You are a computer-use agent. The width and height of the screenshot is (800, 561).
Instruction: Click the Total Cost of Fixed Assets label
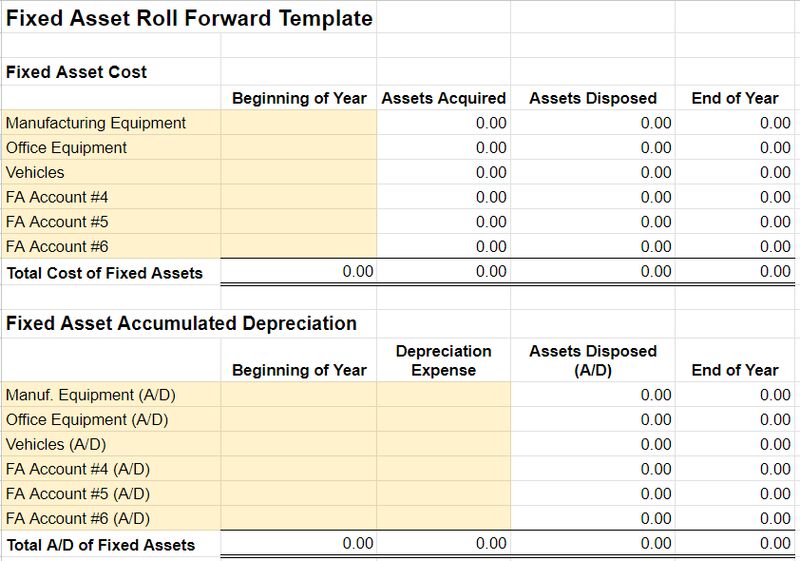105,273
